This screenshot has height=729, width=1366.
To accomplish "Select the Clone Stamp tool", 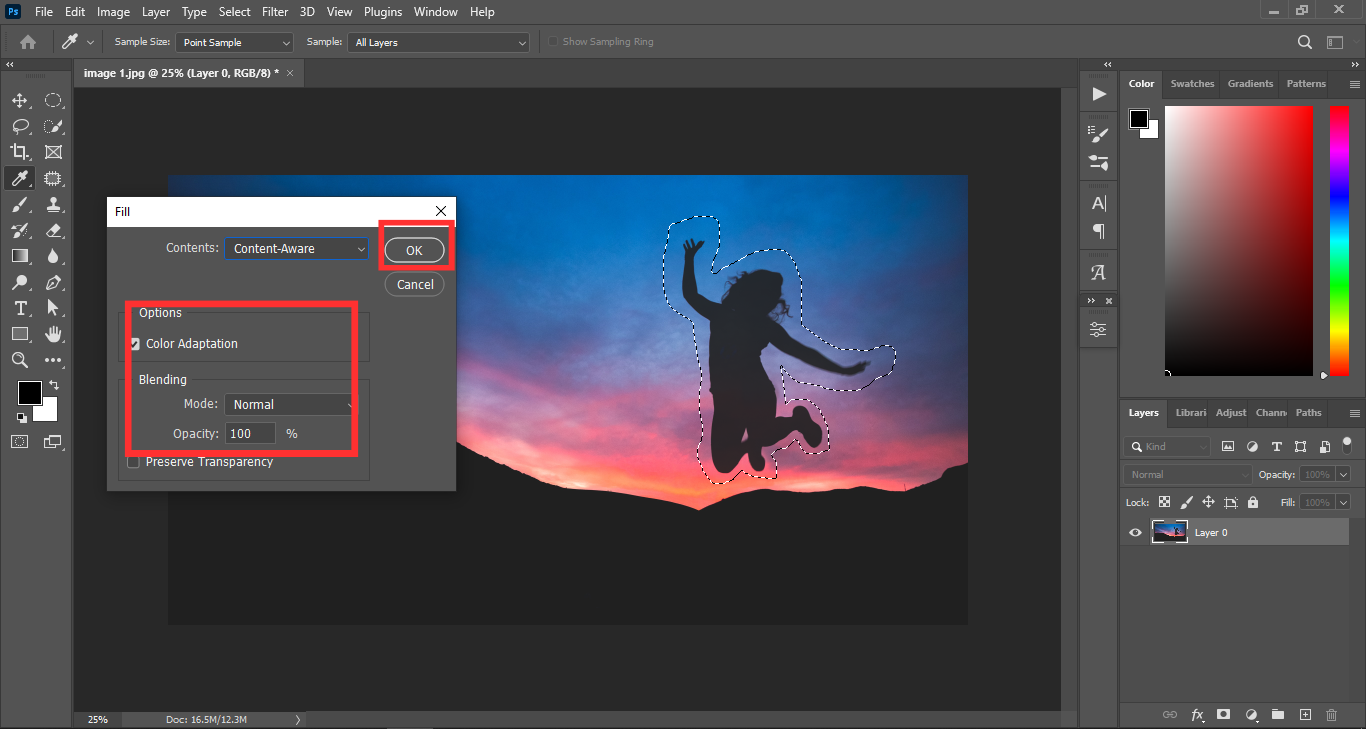I will click(x=53, y=204).
